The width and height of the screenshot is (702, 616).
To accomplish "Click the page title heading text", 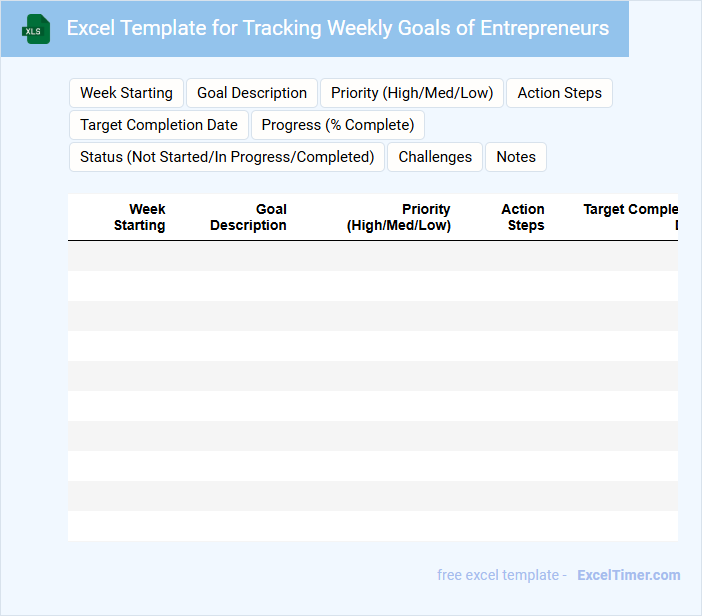I will [x=337, y=28].
